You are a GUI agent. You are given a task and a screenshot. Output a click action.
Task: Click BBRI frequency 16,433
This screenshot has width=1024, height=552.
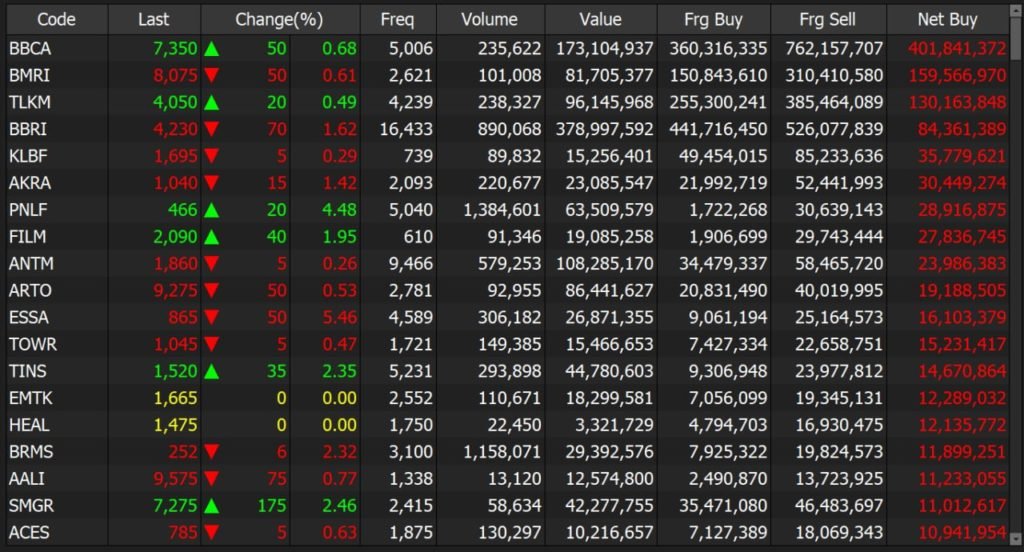click(x=406, y=129)
